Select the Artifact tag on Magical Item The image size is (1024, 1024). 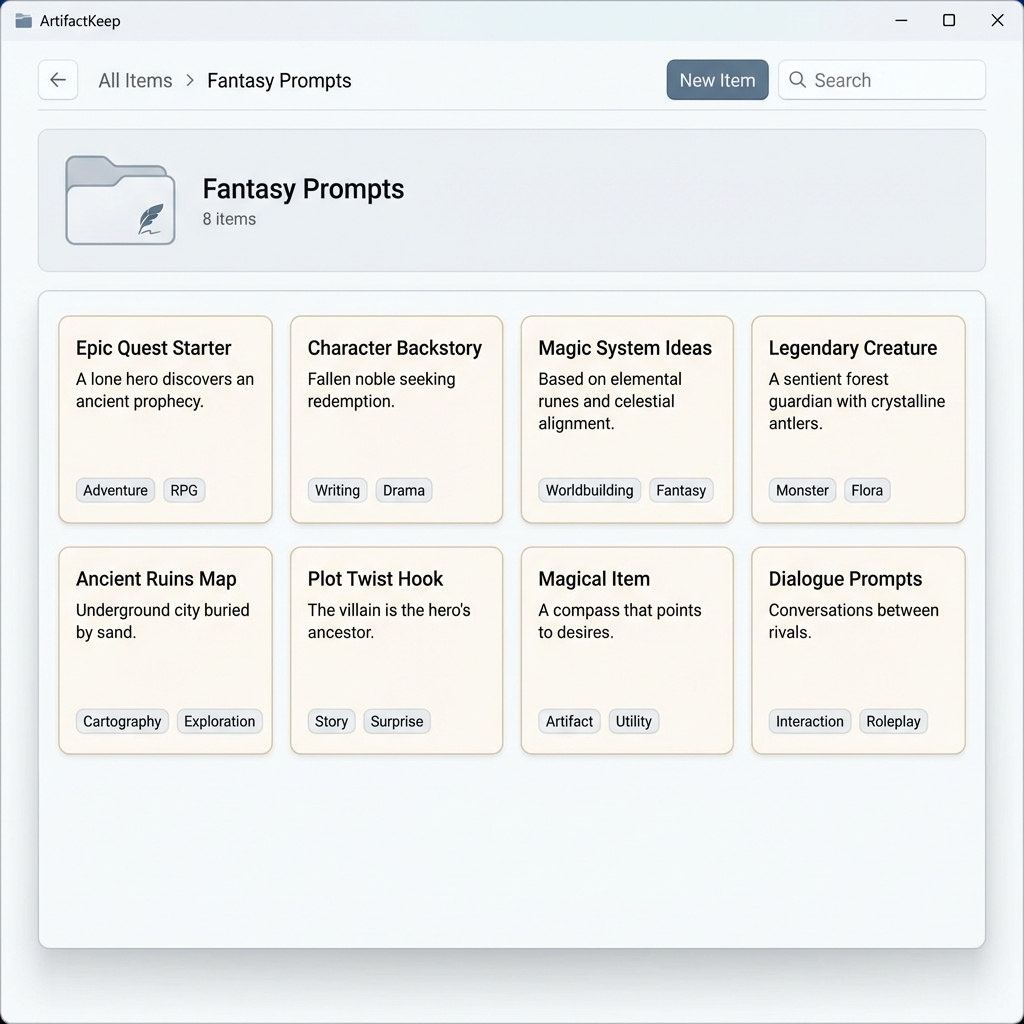click(568, 721)
